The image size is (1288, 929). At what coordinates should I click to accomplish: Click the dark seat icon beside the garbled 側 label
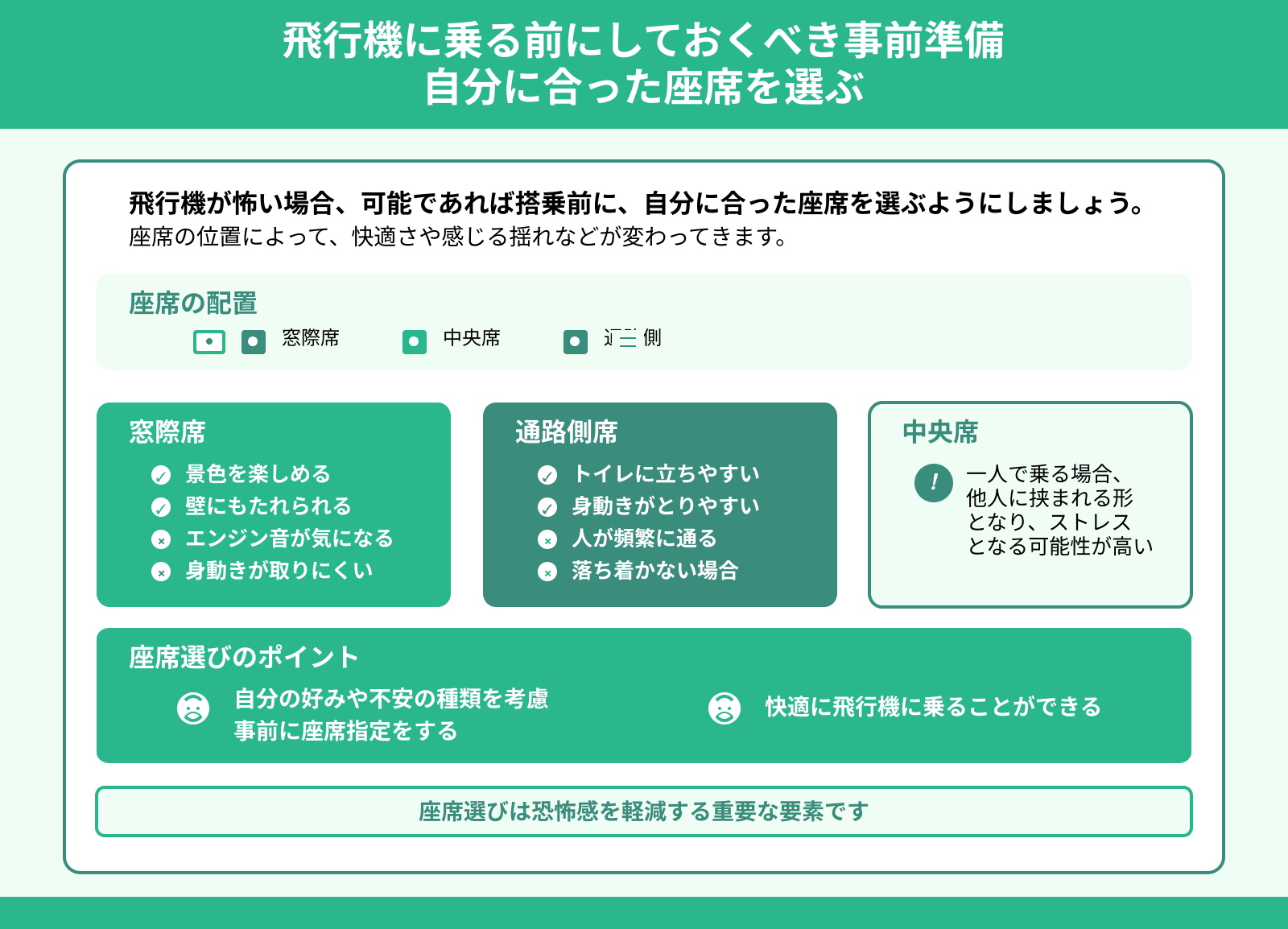pos(576,342)
